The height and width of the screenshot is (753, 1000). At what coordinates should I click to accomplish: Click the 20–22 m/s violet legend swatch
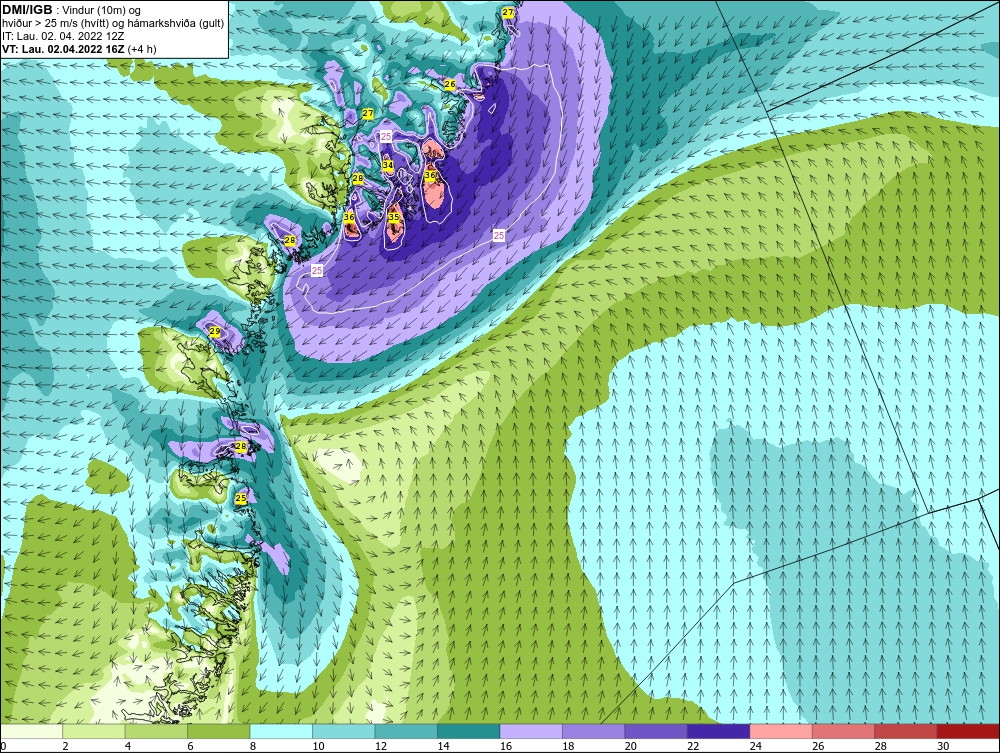point(656,731)
